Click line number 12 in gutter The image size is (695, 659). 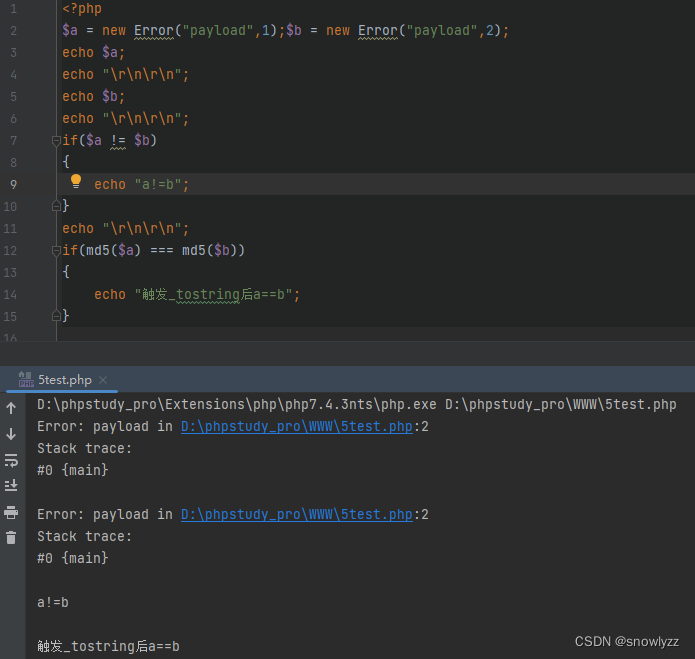pyautogui.click(x=10, y=250)
